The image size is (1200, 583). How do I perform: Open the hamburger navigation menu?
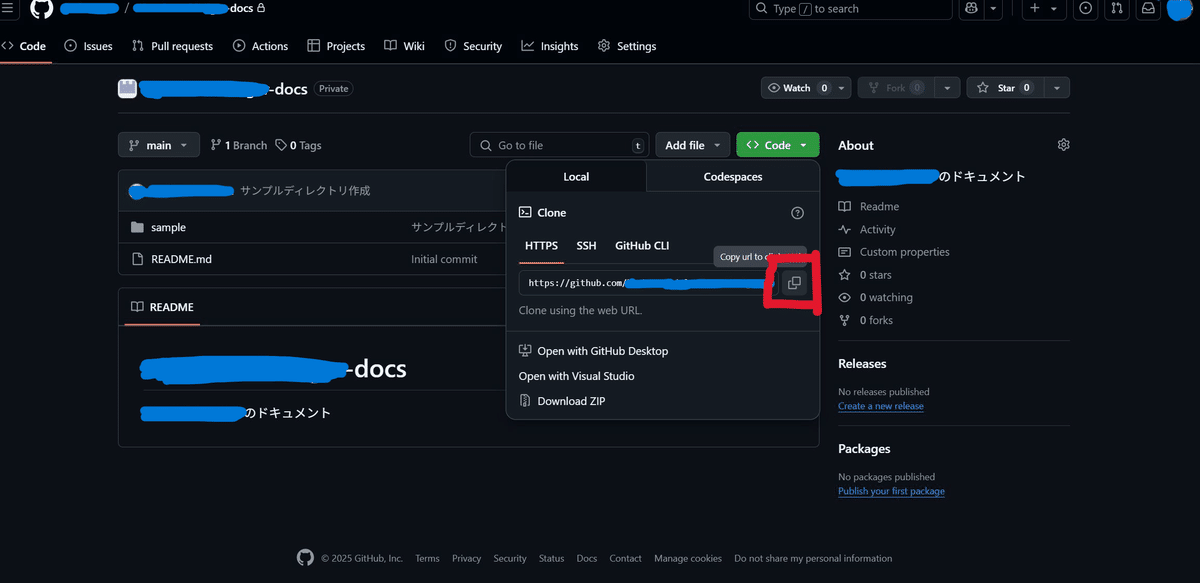tap(8, 8)
